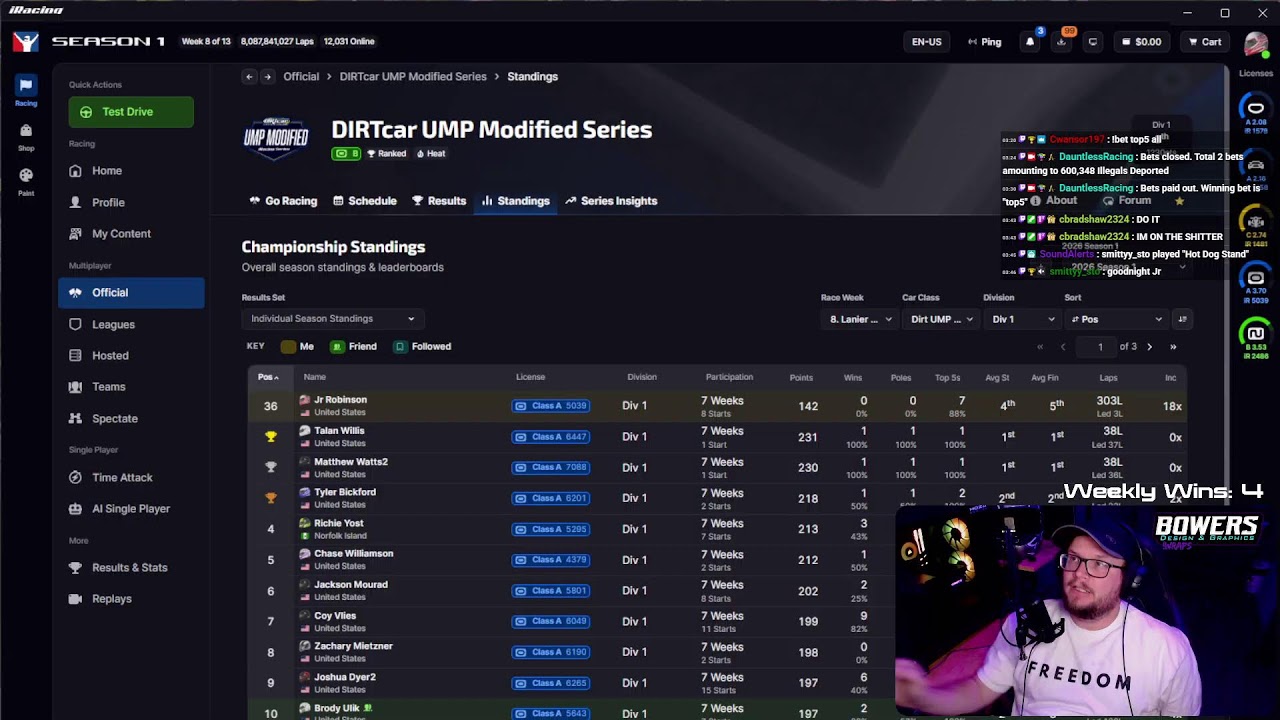The width and height of the screenshot is (1280, 720).
Task: Go to the next standings page
Action: [1149, 347]
